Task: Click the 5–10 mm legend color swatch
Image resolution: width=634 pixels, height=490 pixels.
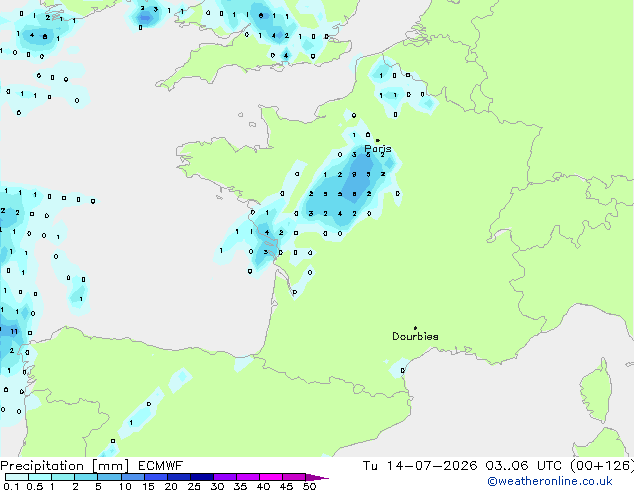Action: [110, 477]
